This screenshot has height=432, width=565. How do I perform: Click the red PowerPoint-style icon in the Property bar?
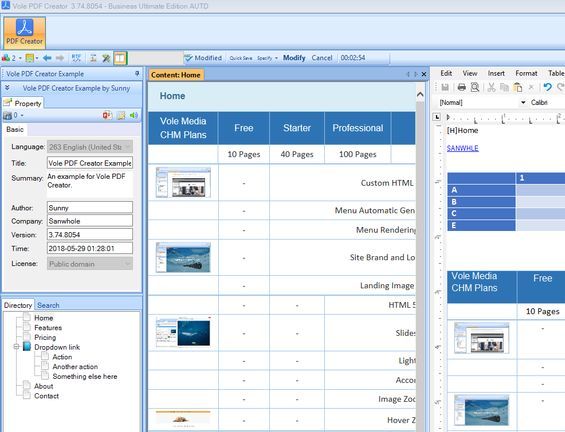[107, 115]
